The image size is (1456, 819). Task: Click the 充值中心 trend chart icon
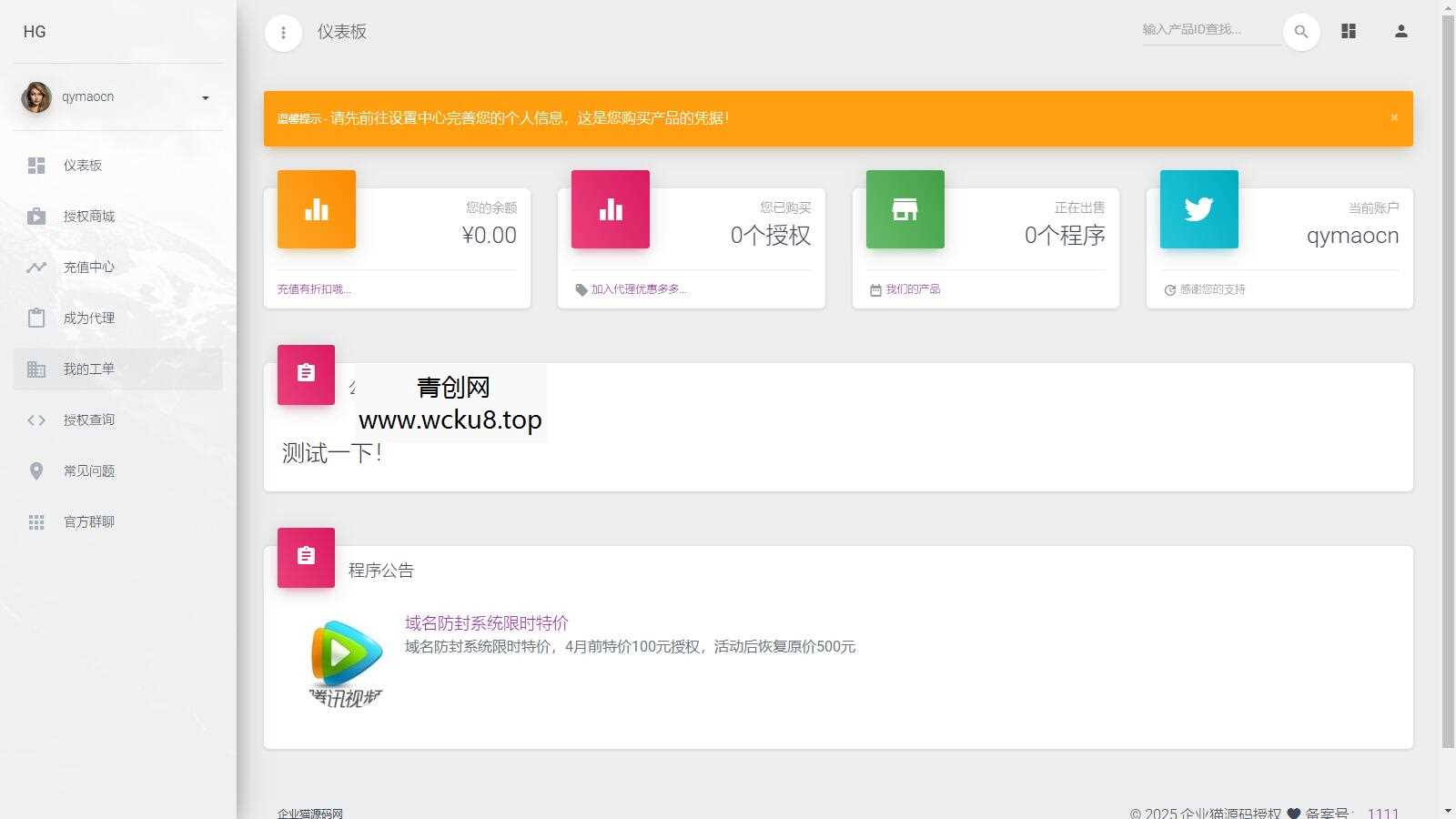point(36,268)
